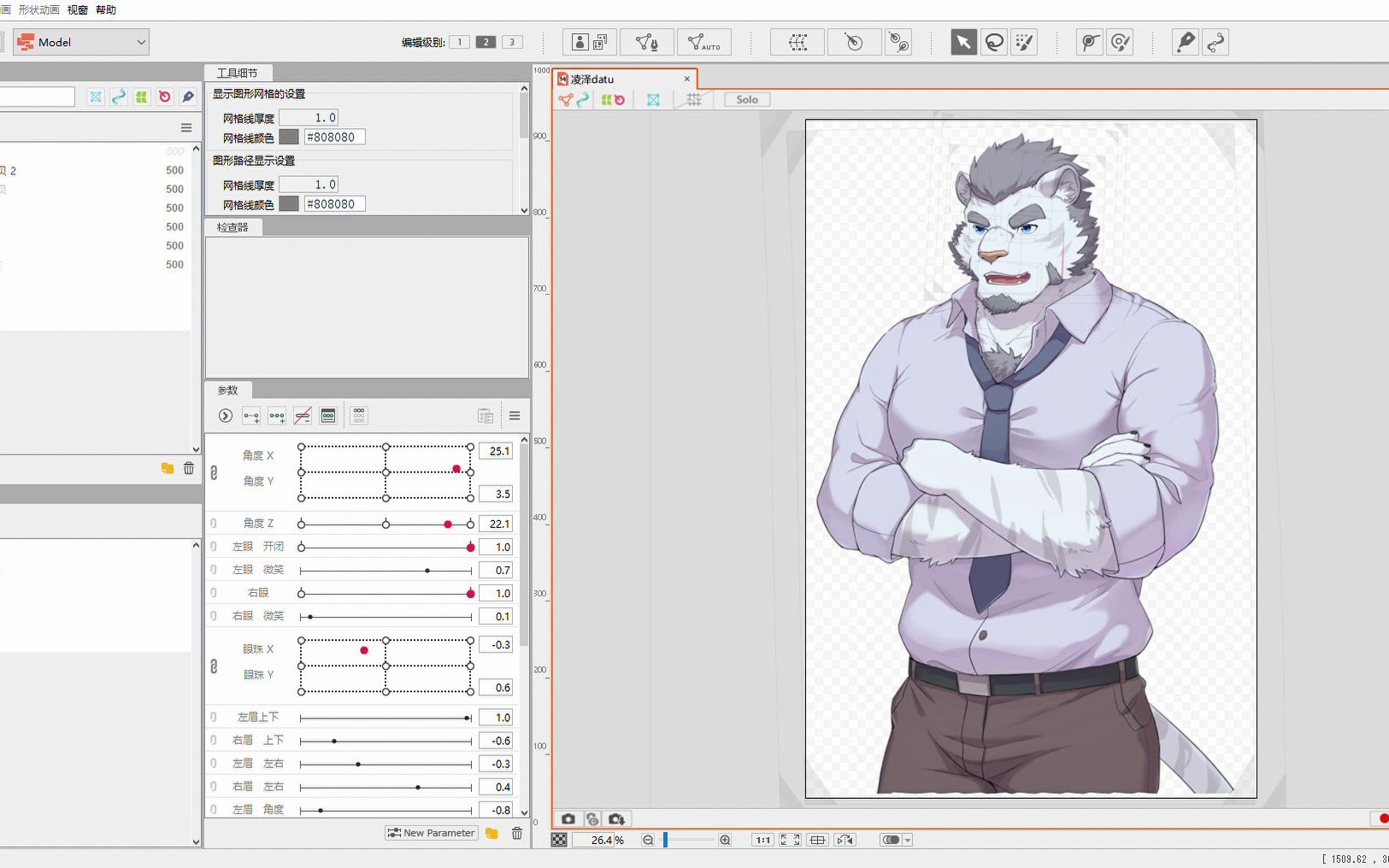The image size is (1389, 868).
Task: Click the parameter adjust keys icon
Action: (x=328, y=416)
